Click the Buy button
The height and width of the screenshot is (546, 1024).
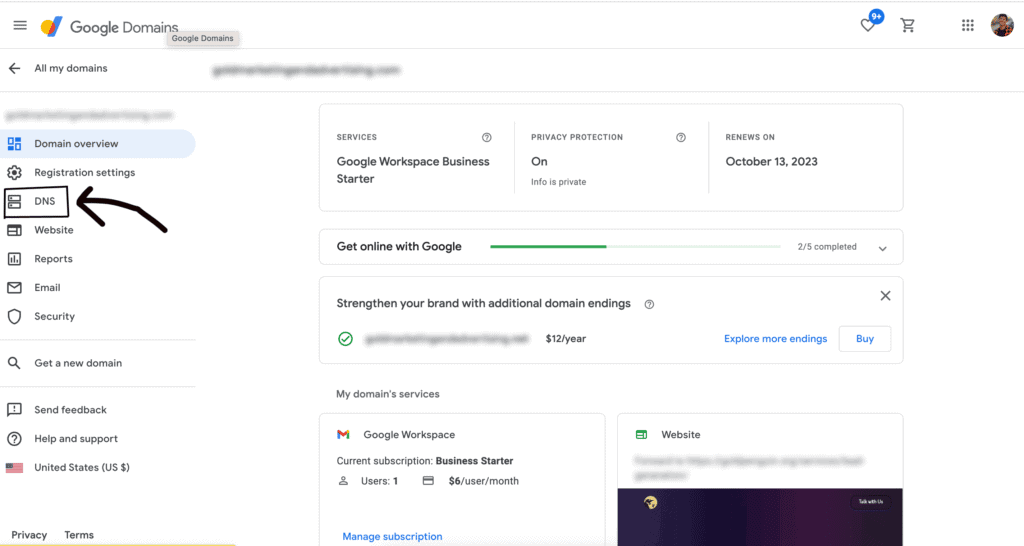865,339
